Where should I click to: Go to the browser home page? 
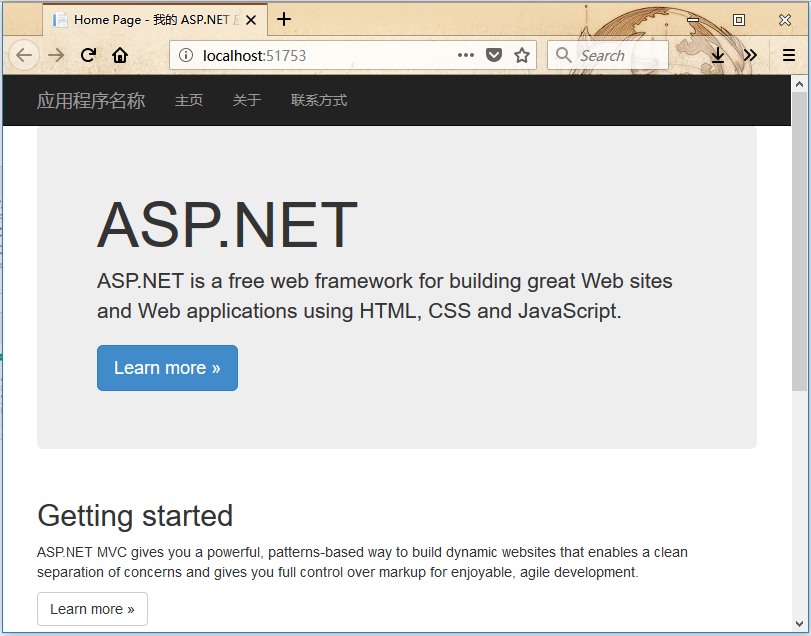[120, 55]
